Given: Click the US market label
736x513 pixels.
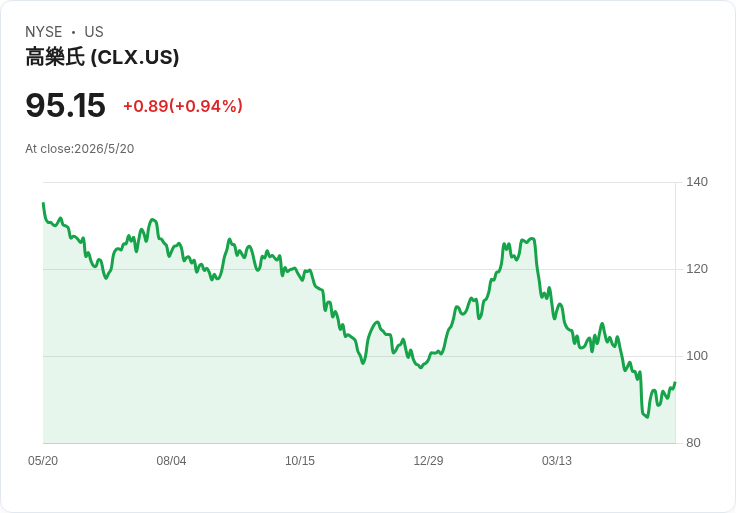Looking at the screenshot, I should click(x=94, y=32).
